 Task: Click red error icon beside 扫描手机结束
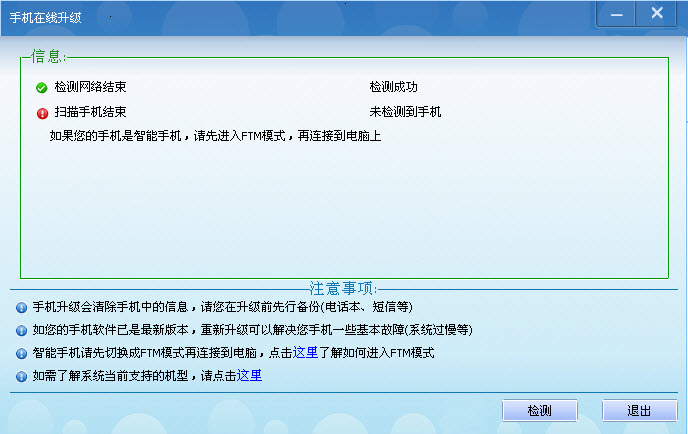click(x=42, y=113)
